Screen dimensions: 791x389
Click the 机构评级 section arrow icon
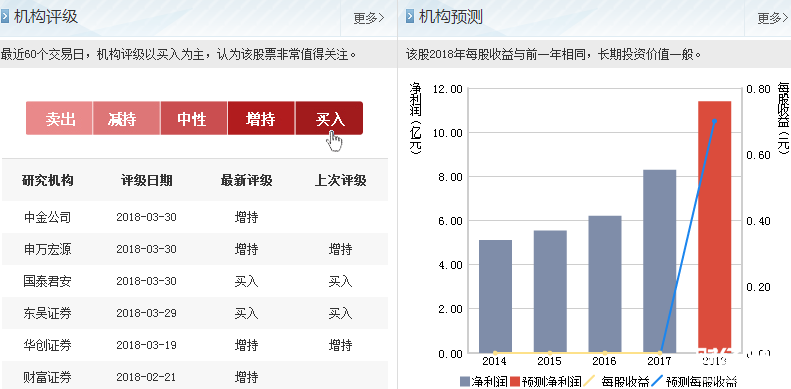tap(5, 17)
